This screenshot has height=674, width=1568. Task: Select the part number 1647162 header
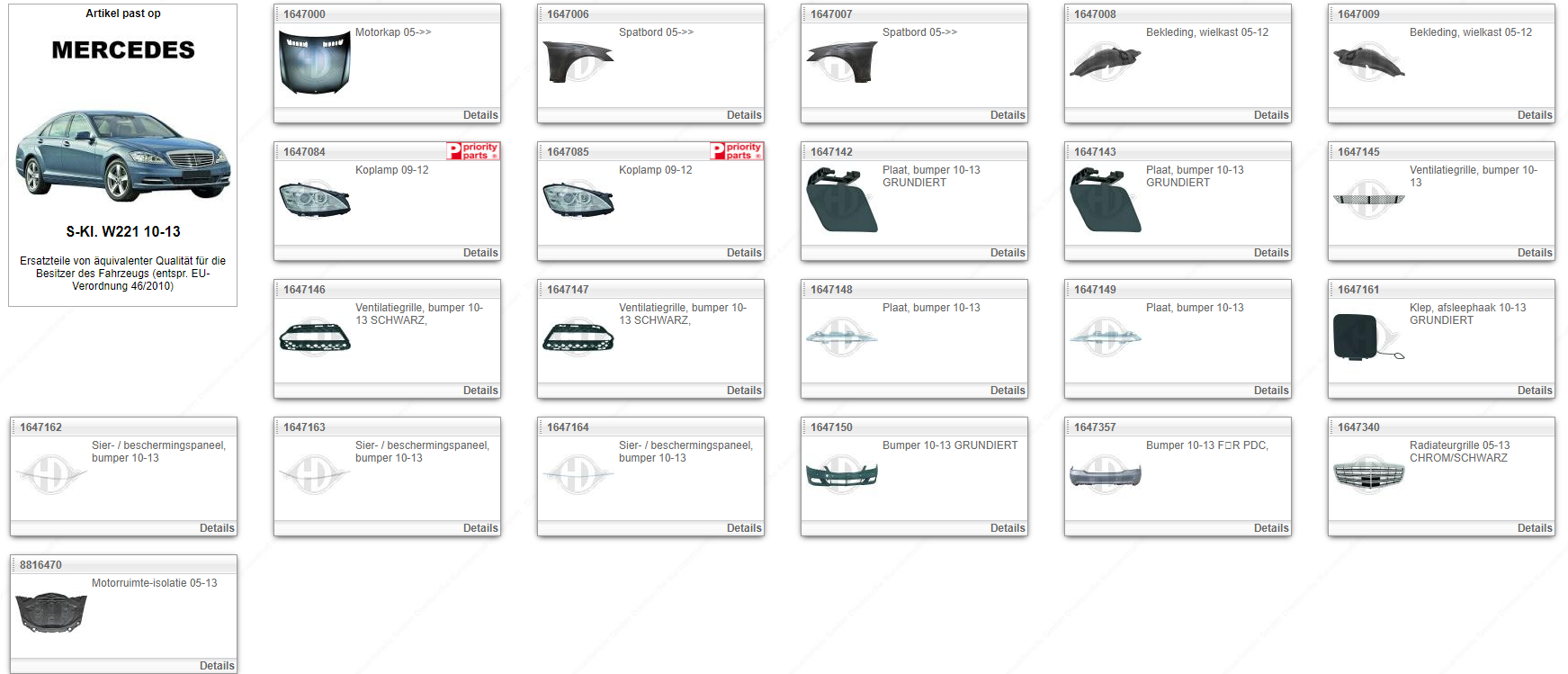click(40, 427)
